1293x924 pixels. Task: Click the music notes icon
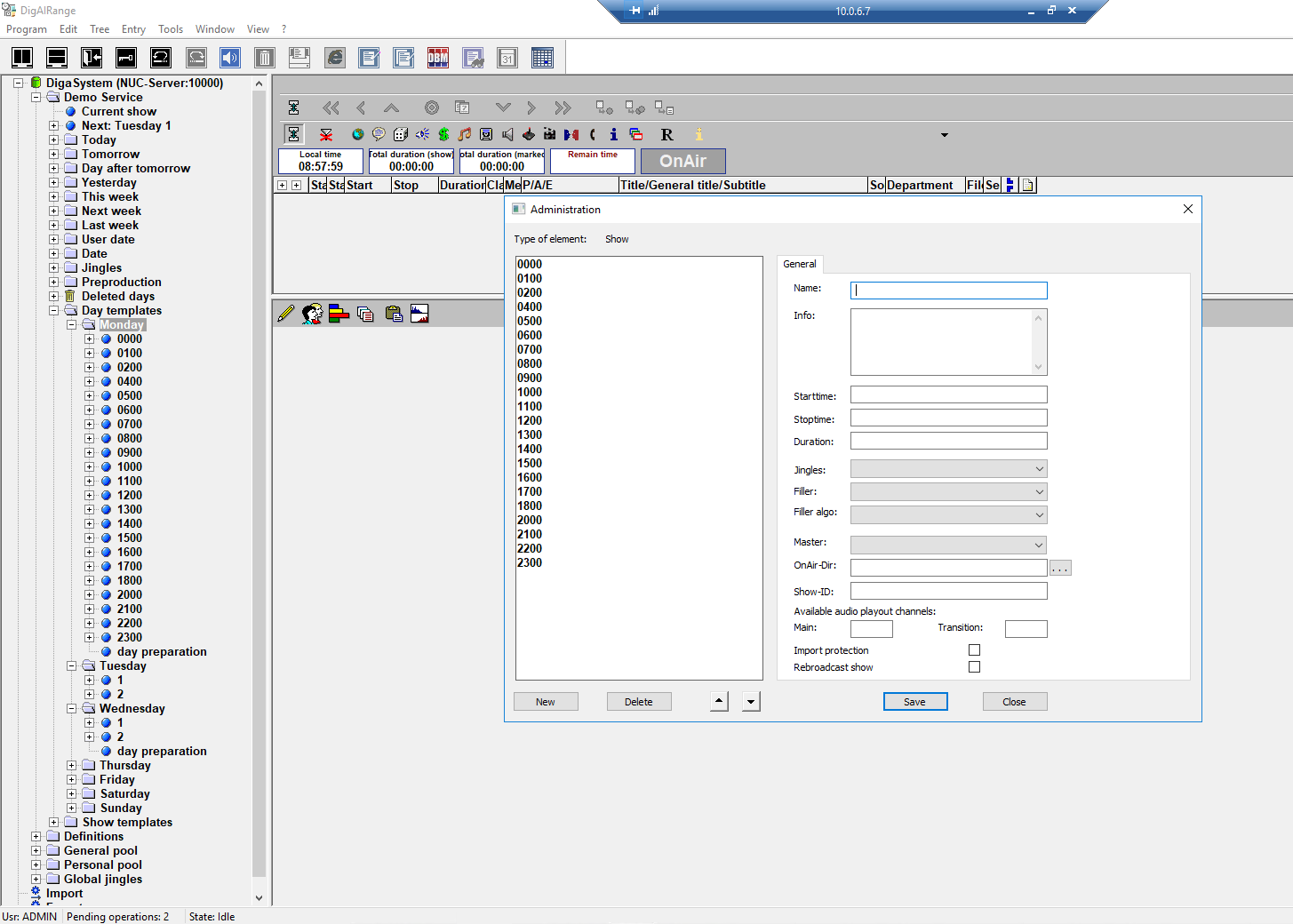pos(465,135)
